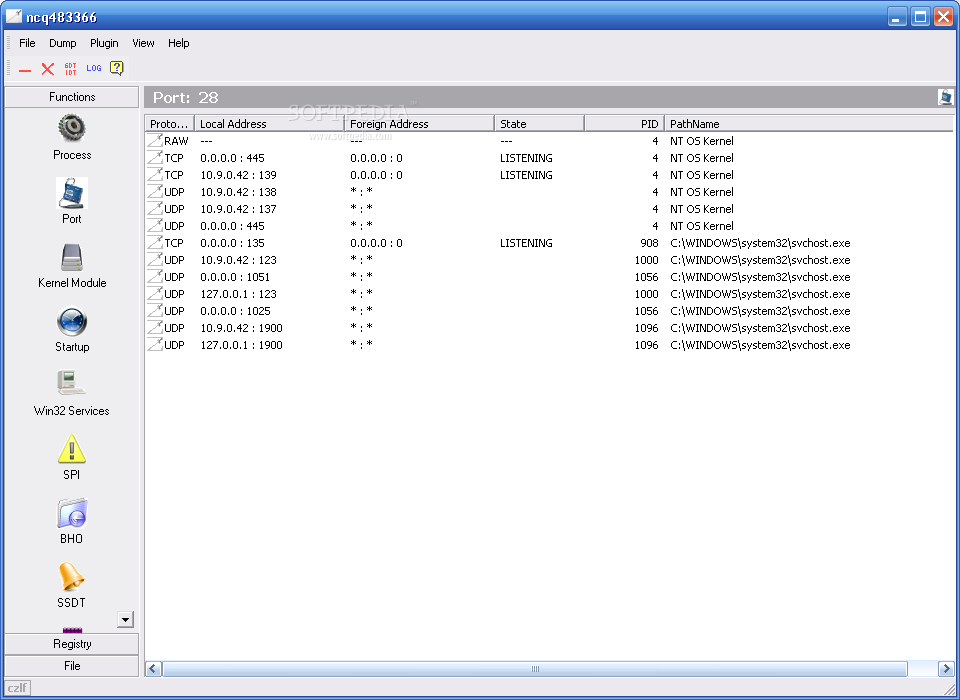The image size is (960, 700).
Task: Open the View menu
Action: point(143,43)
